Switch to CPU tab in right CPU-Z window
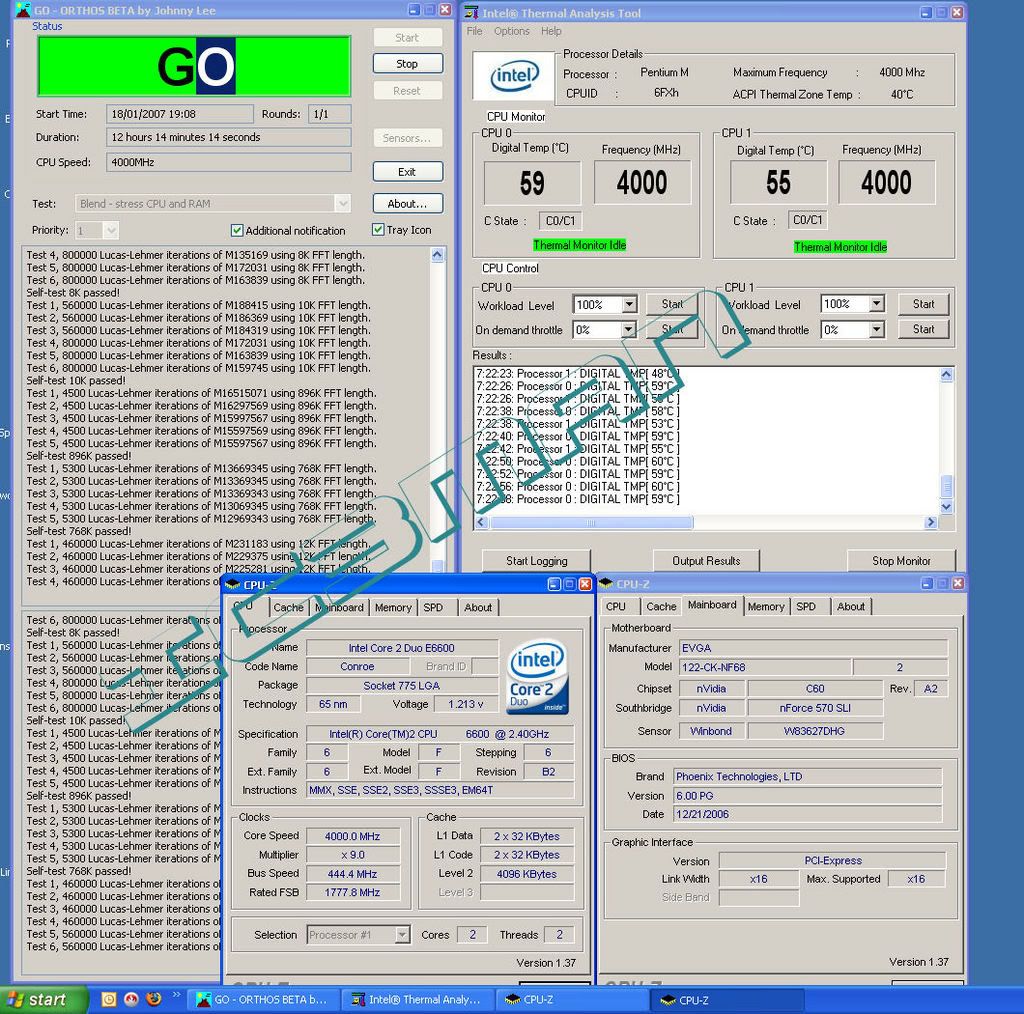This screenshot has height=1014, width=1024. point(616,607)
